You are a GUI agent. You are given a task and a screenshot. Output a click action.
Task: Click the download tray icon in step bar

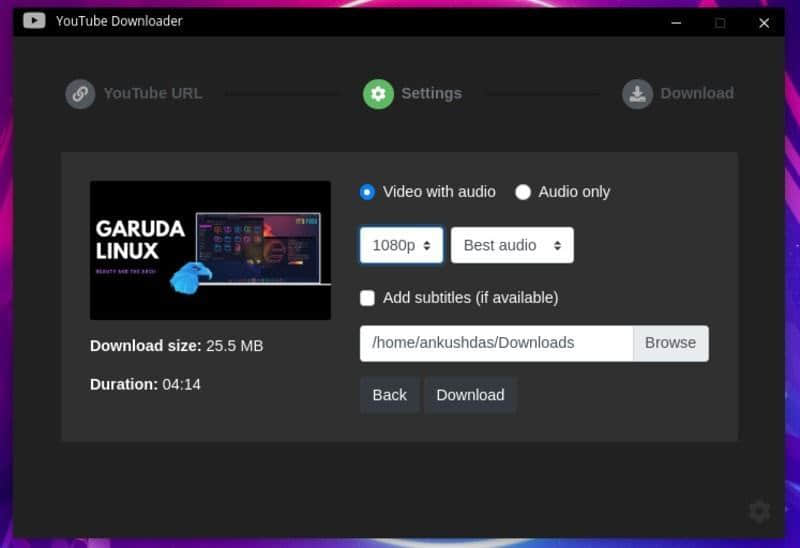637,94
